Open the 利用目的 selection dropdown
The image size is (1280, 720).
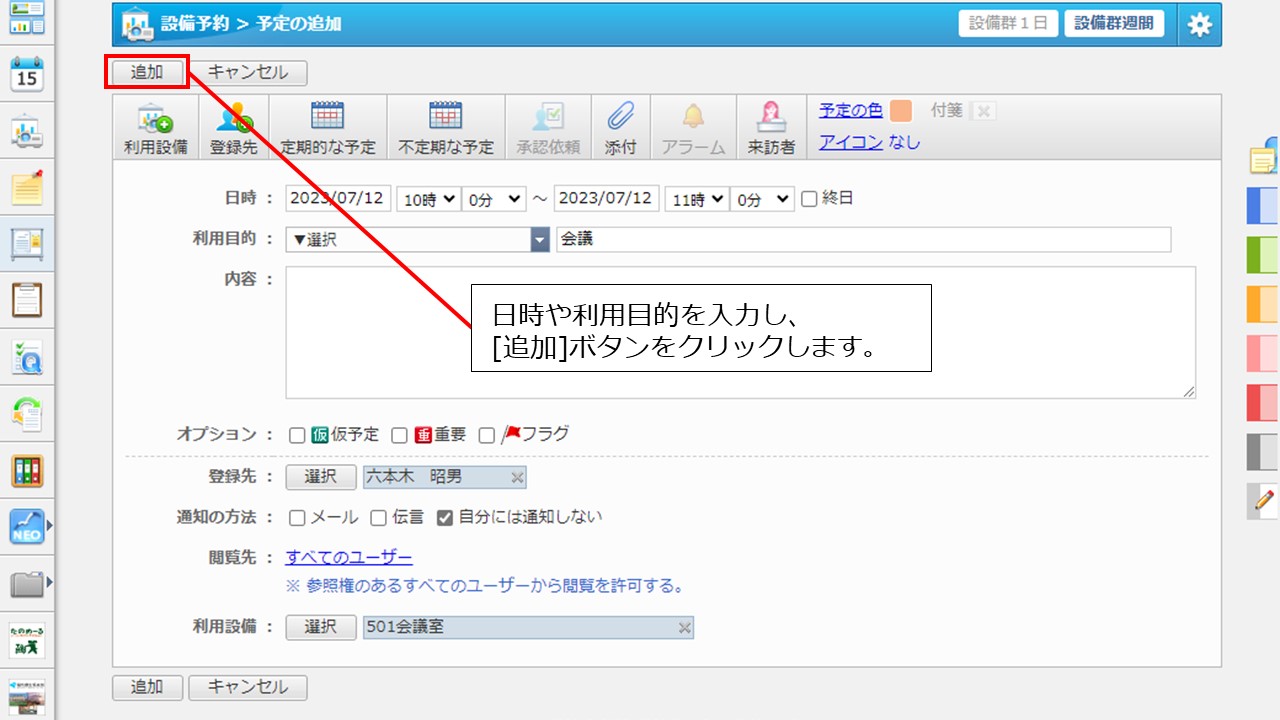(x=539, y=239)
